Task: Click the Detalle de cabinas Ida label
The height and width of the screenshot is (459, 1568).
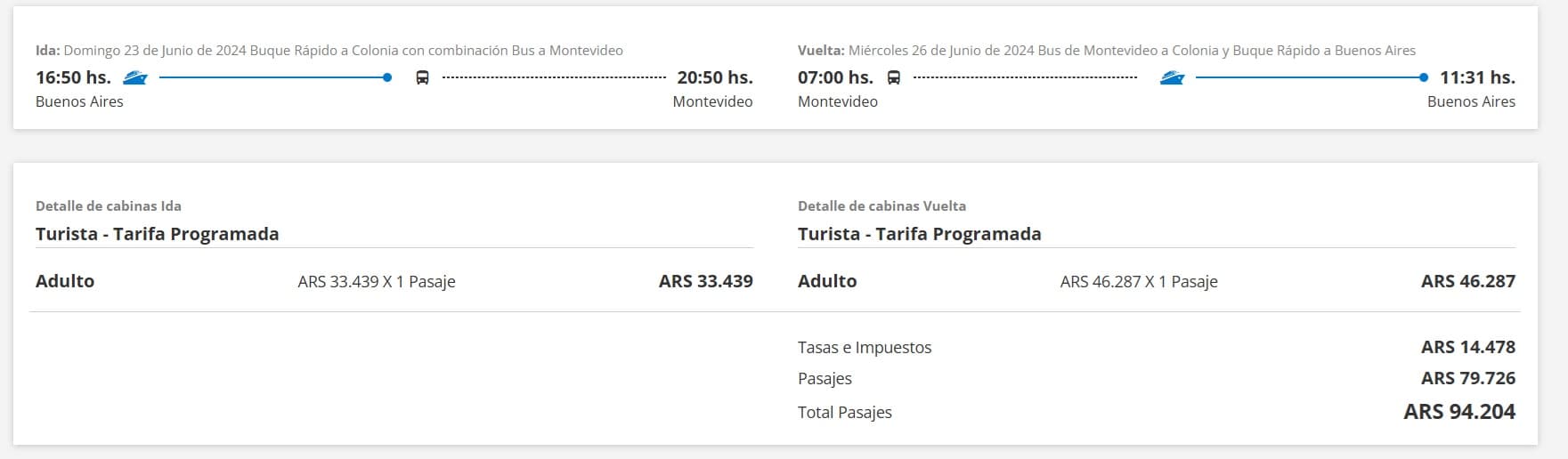Action: (109, 205)
